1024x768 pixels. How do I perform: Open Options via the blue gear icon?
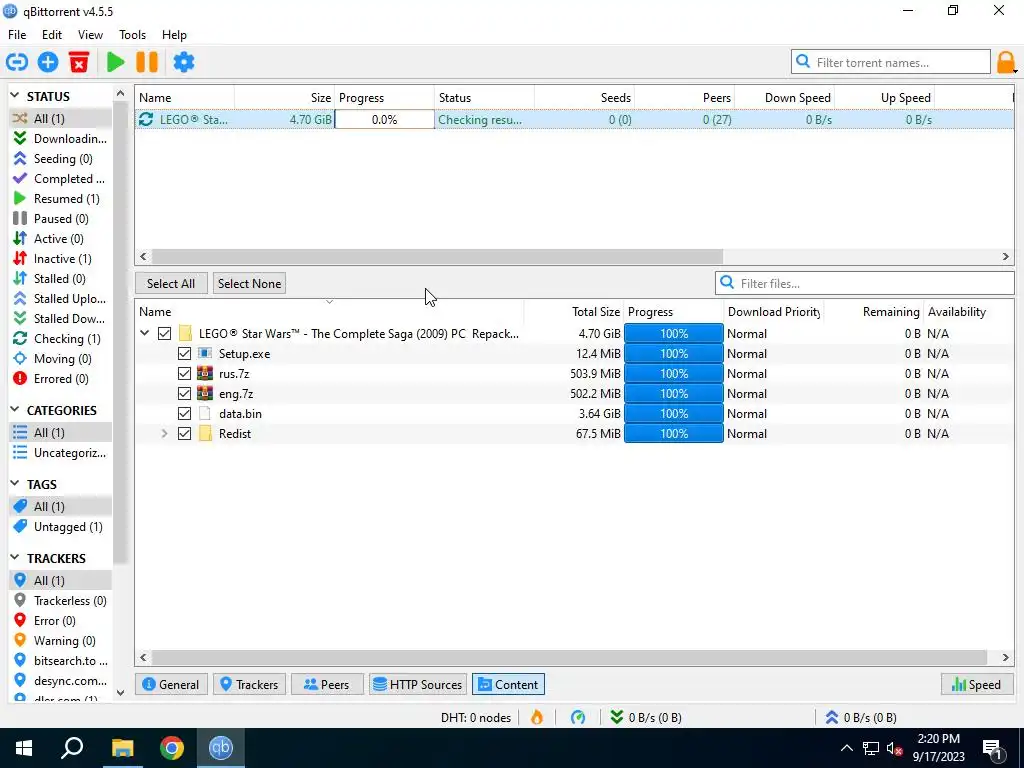[x=184, y=62]
